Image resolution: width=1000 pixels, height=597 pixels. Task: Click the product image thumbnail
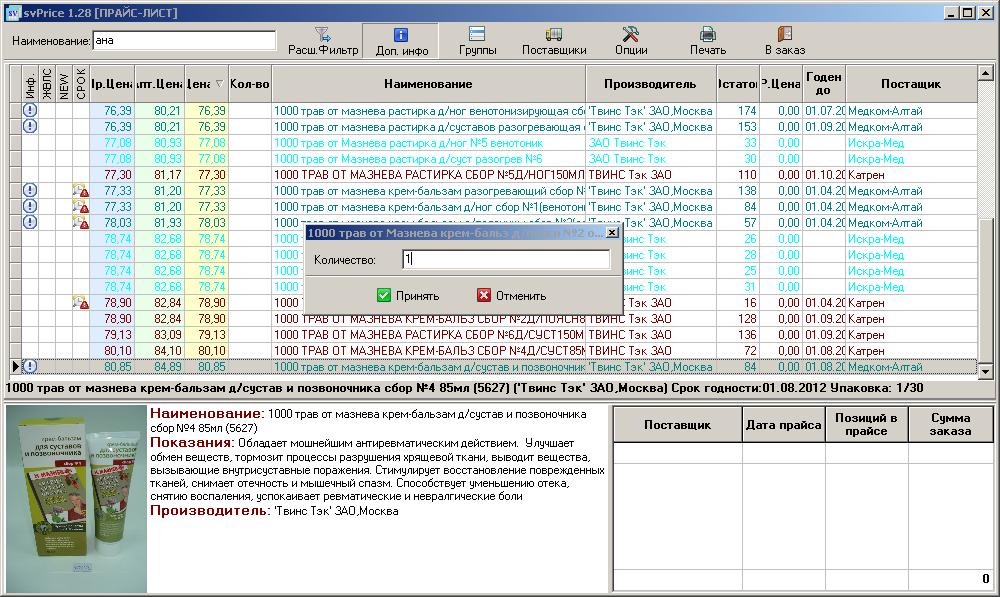click(75, 498)
